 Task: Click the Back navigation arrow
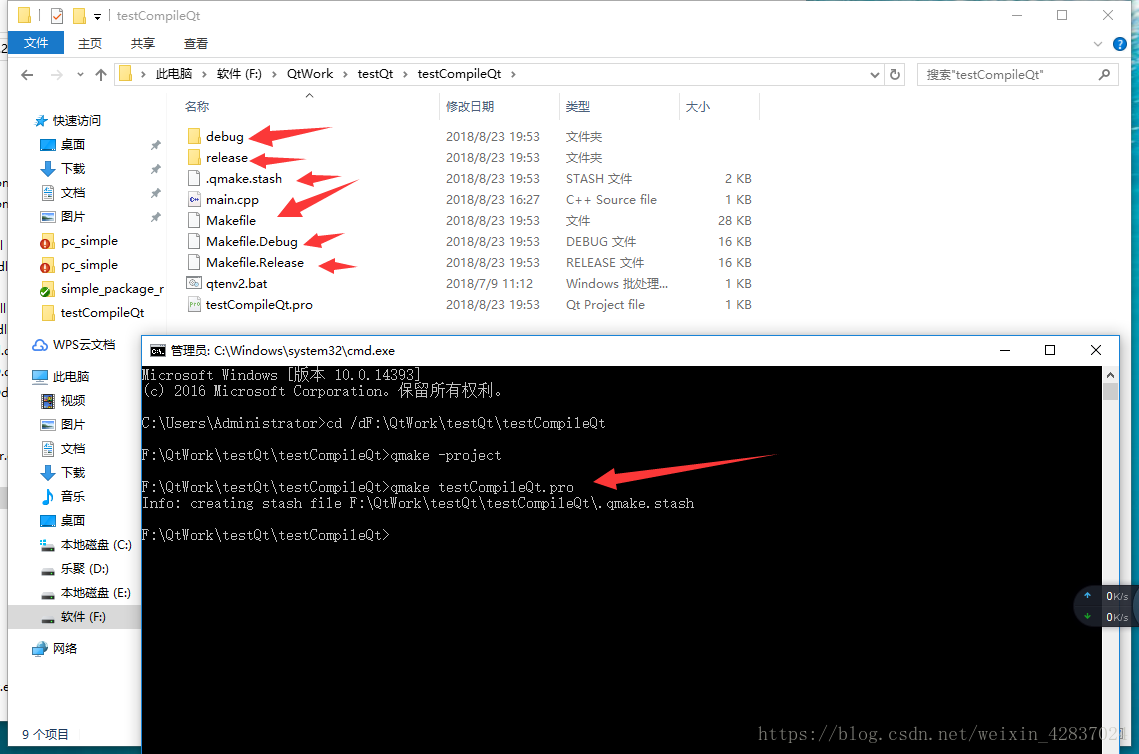click(28, 75)
